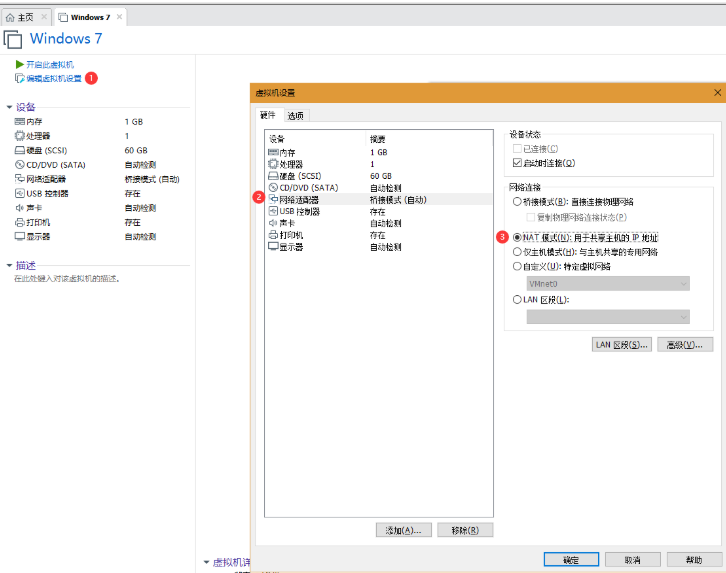Open the VMnet0 dropdown
Viewport: 726px width, 573px height.
pos(608,284)
